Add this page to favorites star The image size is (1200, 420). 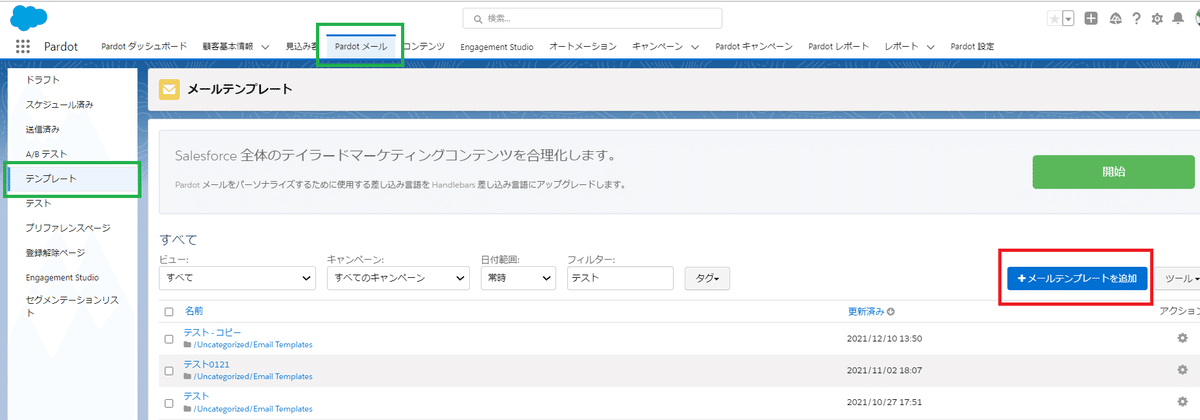1054,19
